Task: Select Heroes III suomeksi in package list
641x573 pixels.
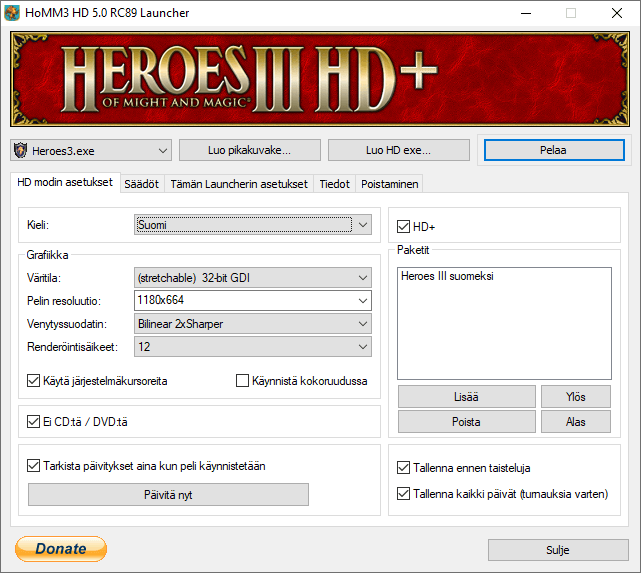Action: 447,276
